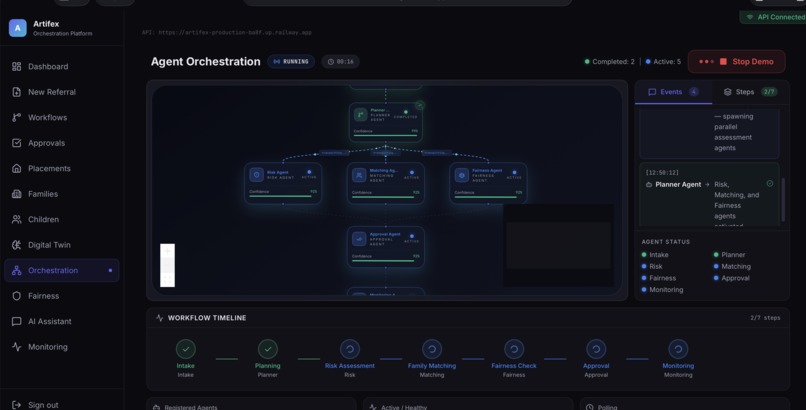
Task: Select the Approval timeline step icon
Action: click(596, 349)
